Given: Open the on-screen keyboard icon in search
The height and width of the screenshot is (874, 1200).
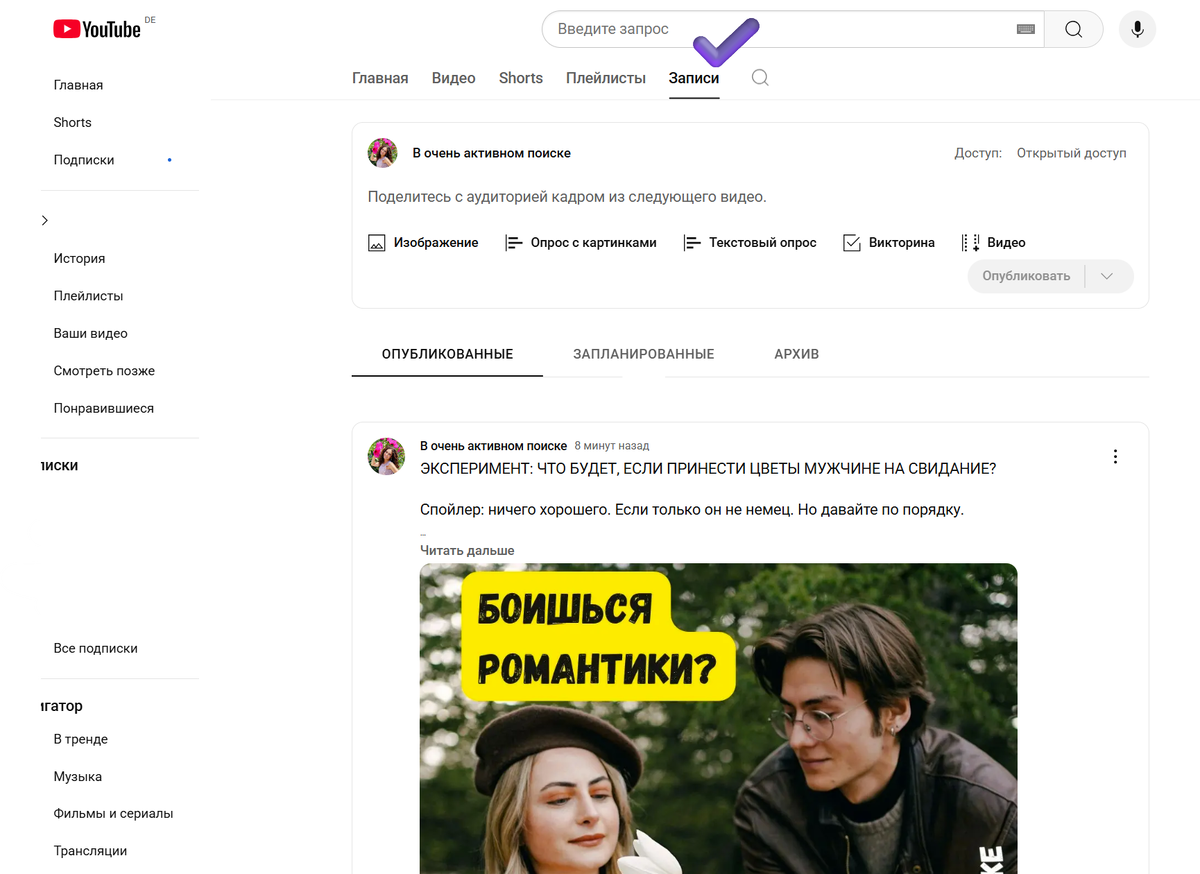Looking at the screenshot, I should tap(1025, 29).
